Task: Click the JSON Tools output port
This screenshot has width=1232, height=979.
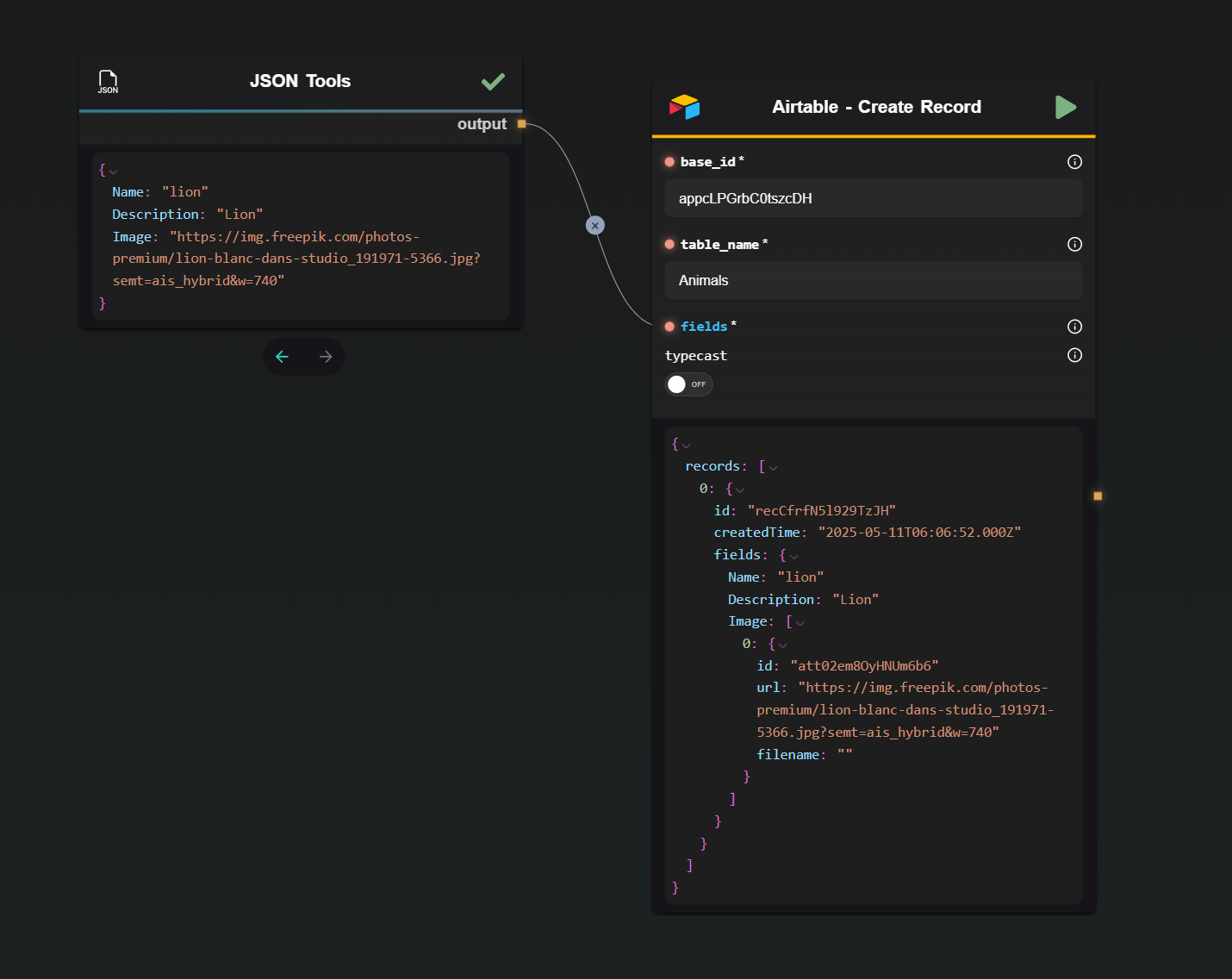Action: (x=521, y=124)
